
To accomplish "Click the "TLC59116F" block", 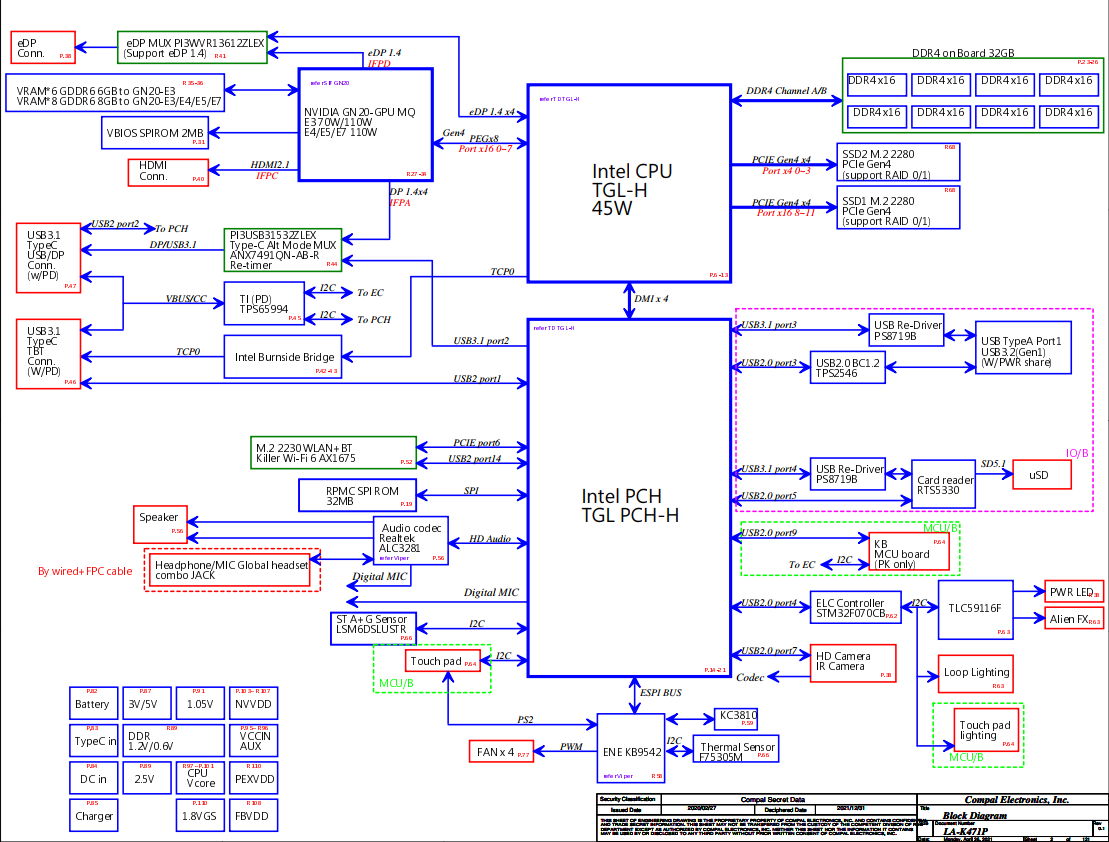I will point(976,609).
